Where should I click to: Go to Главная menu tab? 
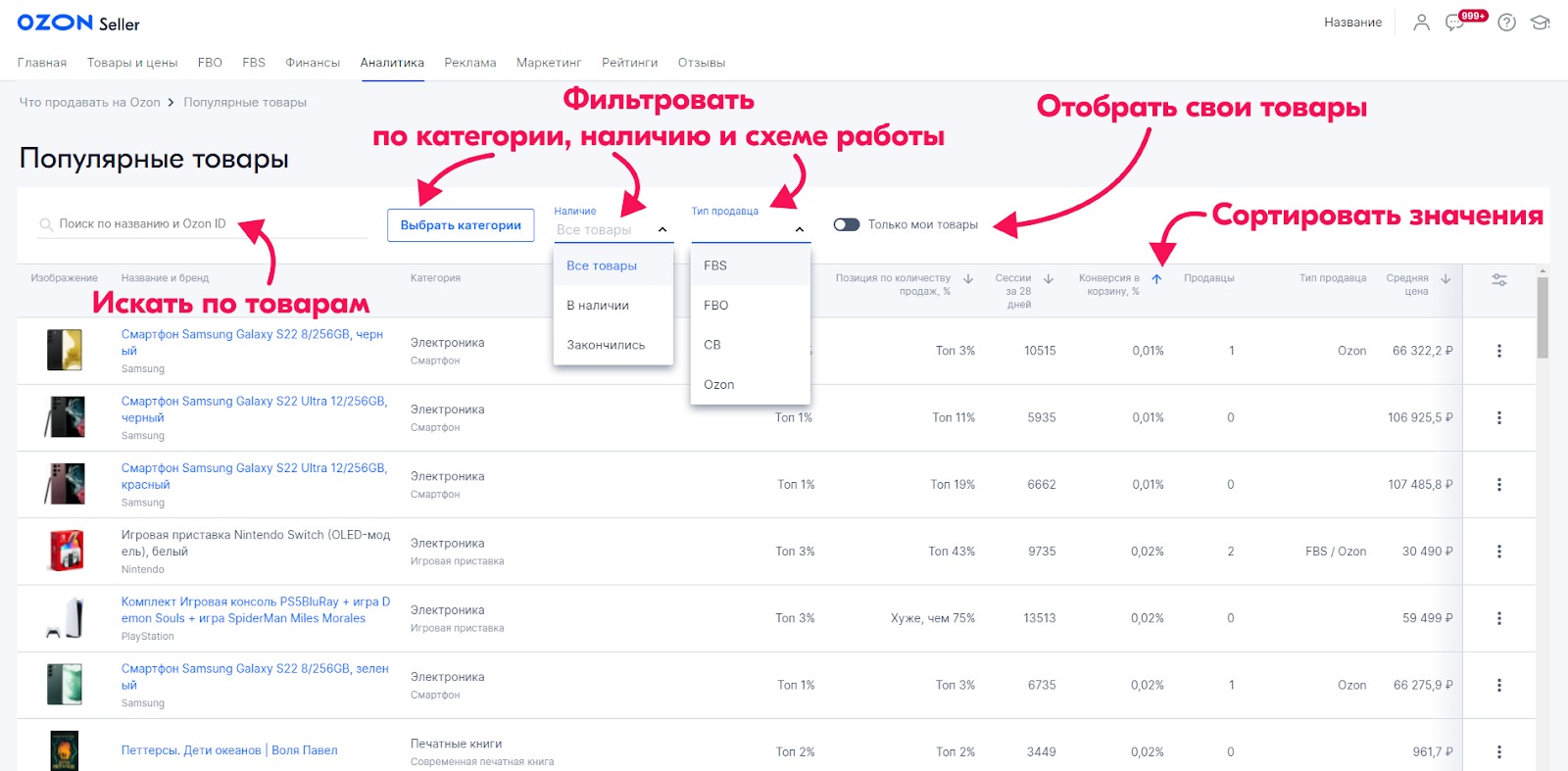(x=42, y=63)
